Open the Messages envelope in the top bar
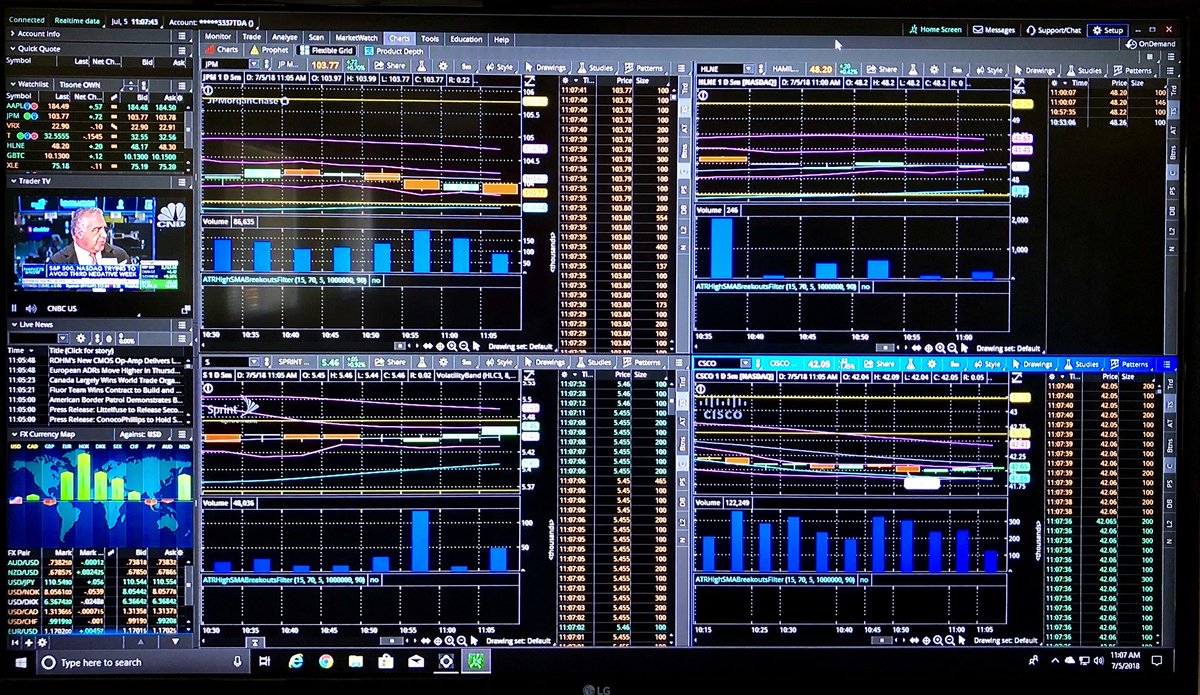 [994, 30]
